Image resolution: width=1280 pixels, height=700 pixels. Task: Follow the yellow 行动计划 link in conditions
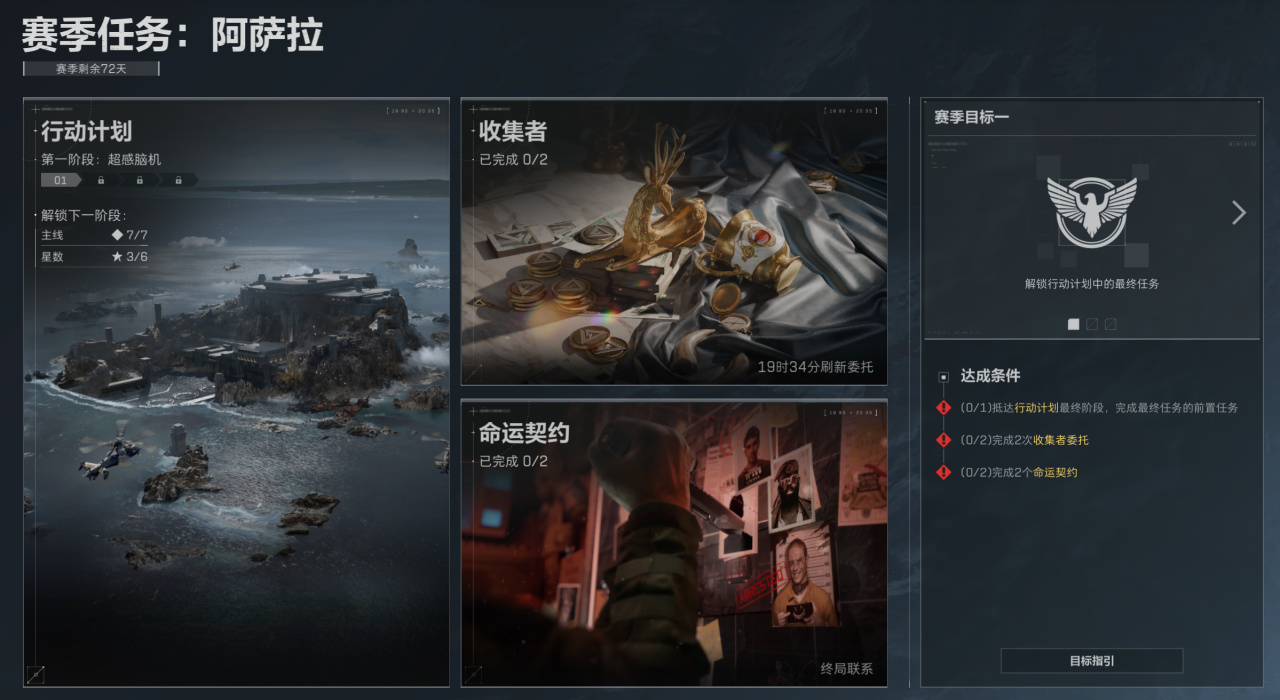pyautogui.click(x=1036, y=408)
